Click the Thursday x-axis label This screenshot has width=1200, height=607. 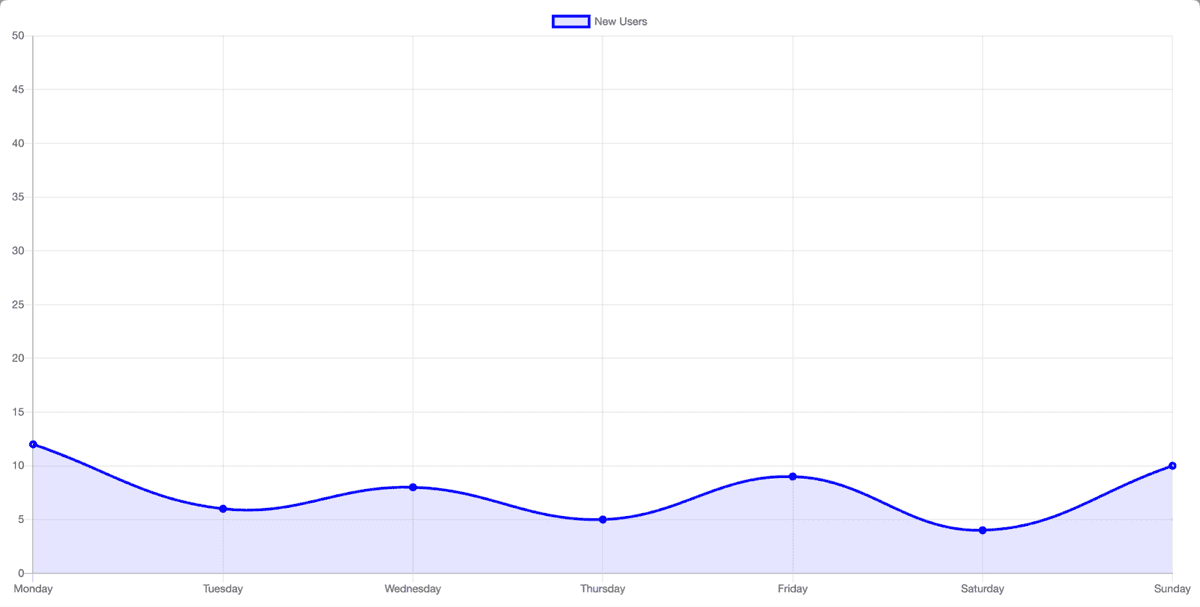coord(603,589)
